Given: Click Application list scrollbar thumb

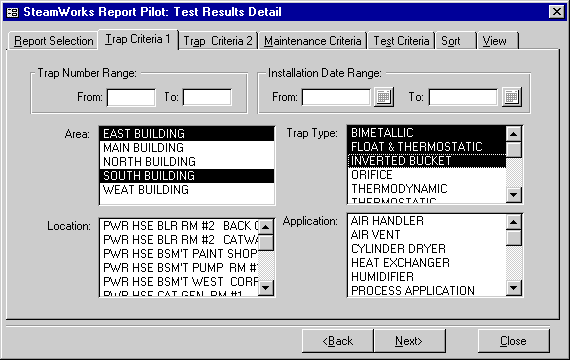Looking at the screenshot, I should pyautogui.click(x=514, y=238).
